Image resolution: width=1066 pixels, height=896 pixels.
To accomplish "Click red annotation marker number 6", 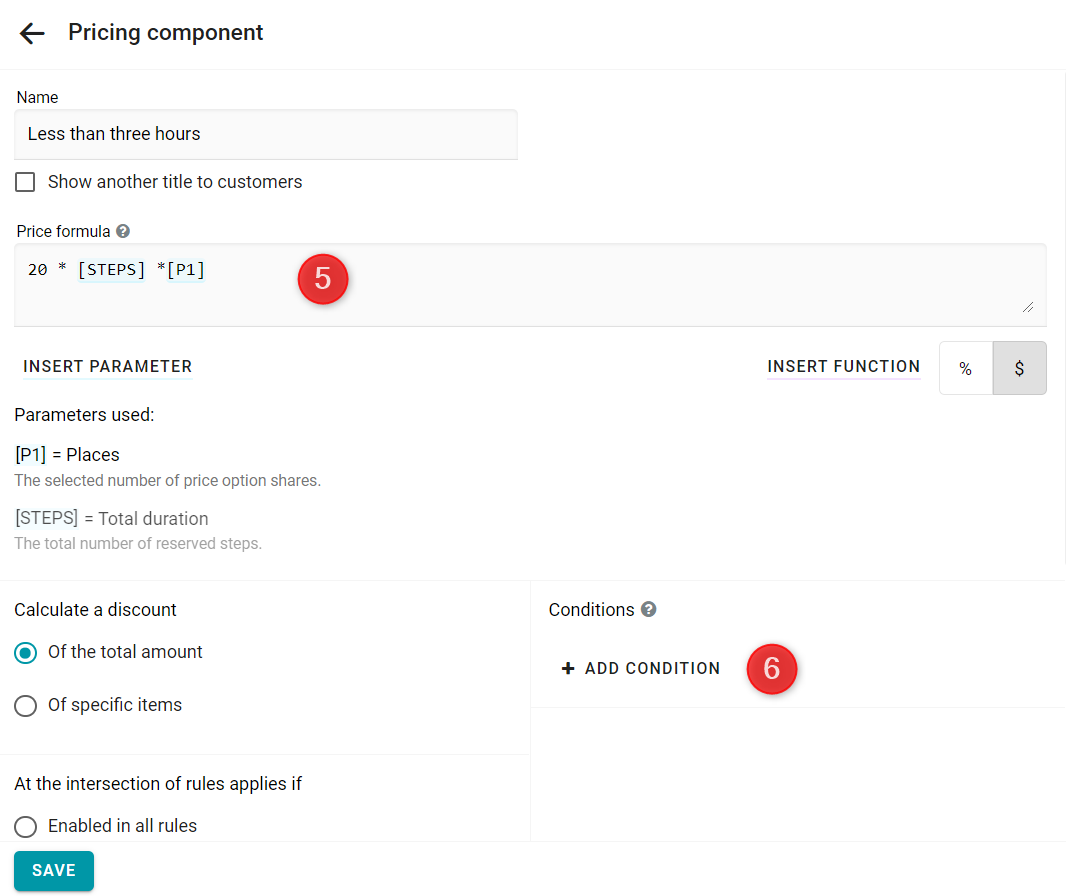I will point(772,668).
